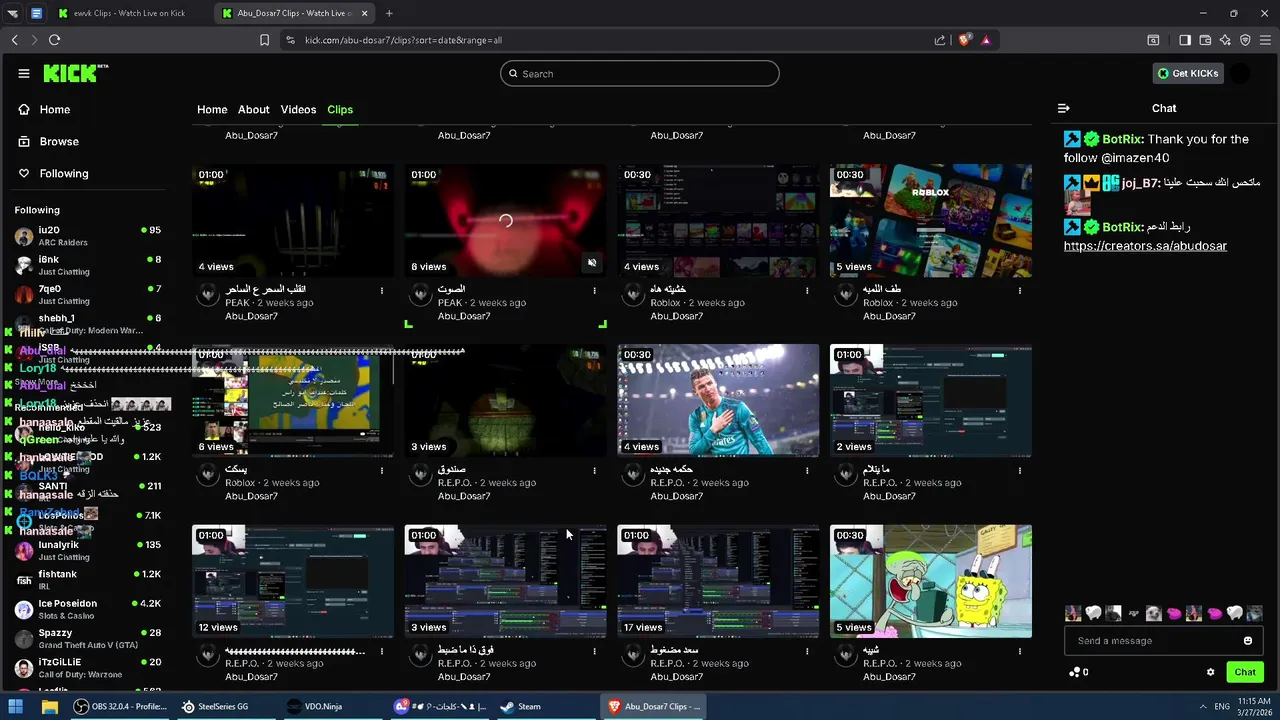Viewport: 1280px width, 720px height.
Task: Open the Windows Start menu
Action: pos(17,706)
